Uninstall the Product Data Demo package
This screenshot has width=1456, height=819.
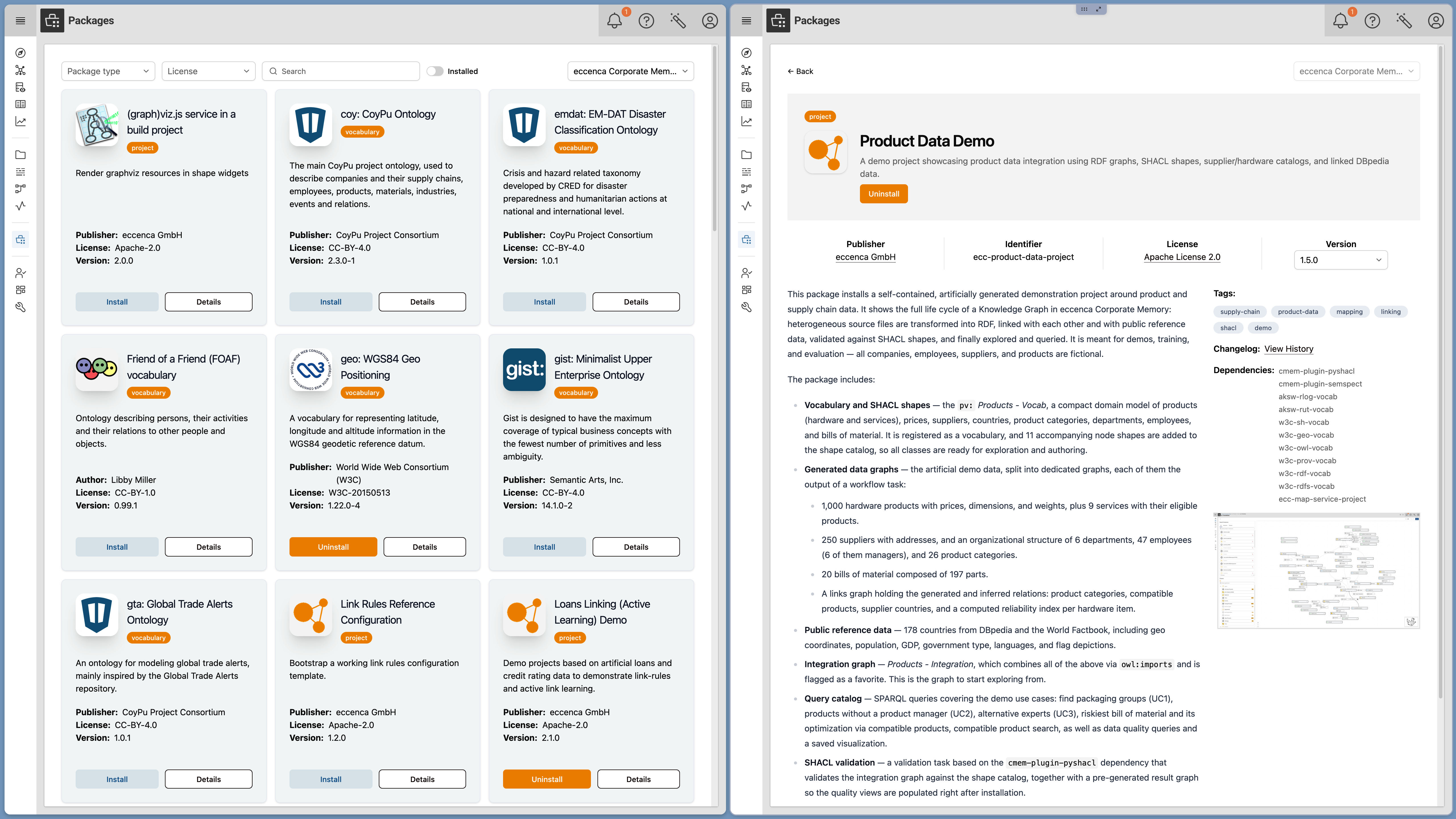tap(884, 194)
